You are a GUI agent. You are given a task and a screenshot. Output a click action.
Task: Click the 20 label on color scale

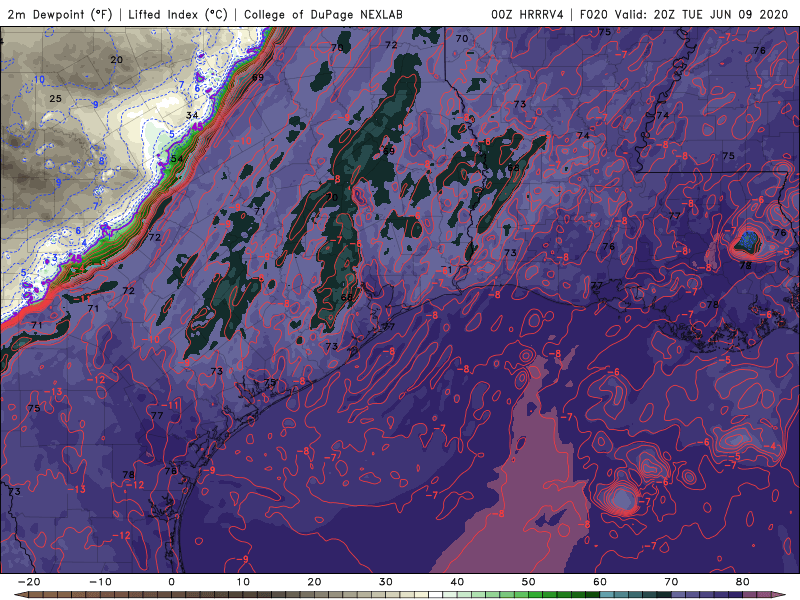[314, 582]
